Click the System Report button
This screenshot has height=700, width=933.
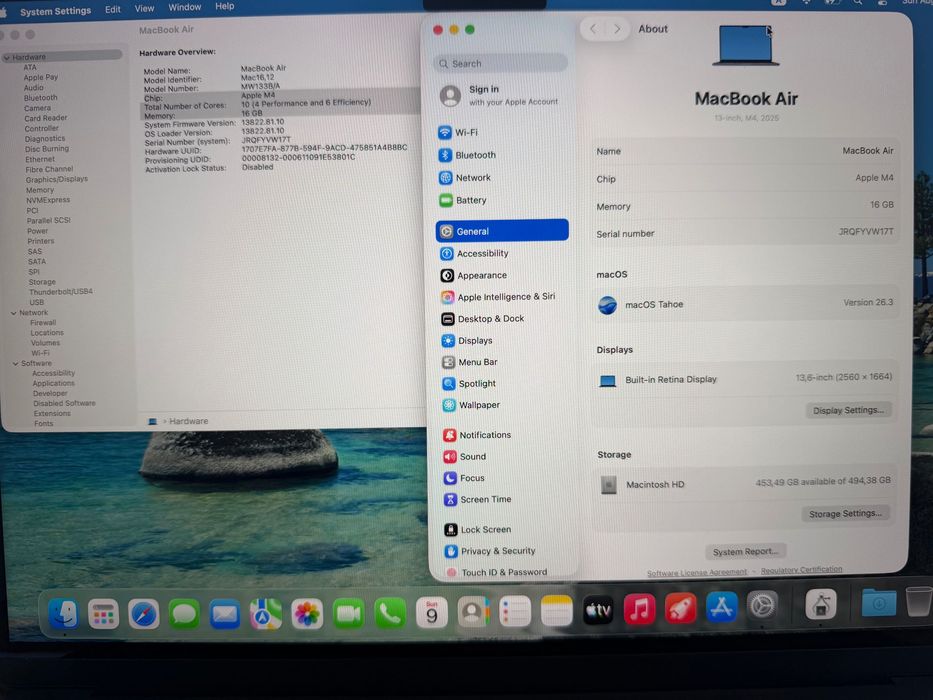pyautogui.click(x=746, y=552)
